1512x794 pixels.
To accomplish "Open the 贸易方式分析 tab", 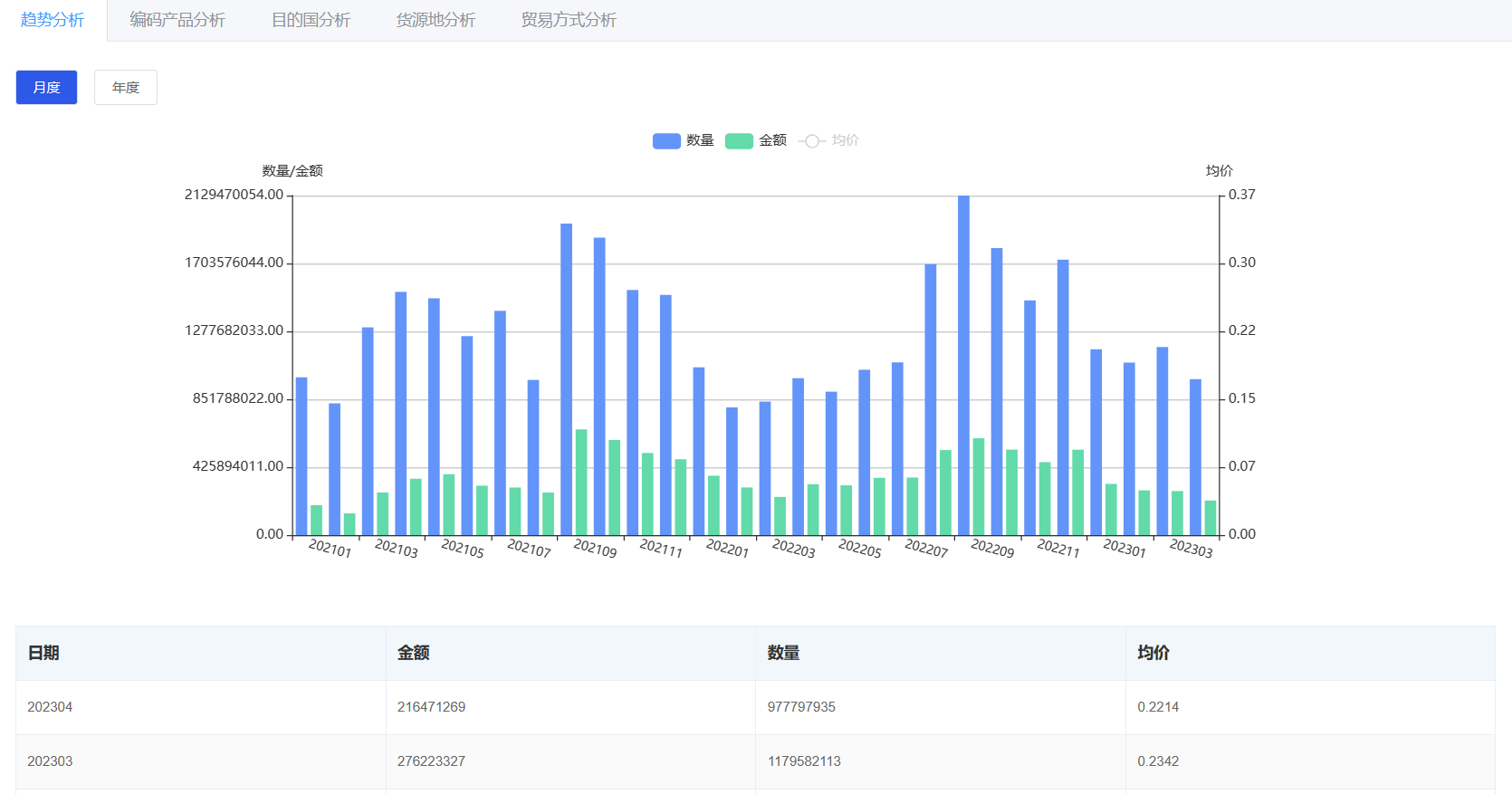I will click(x=569, y=20).
